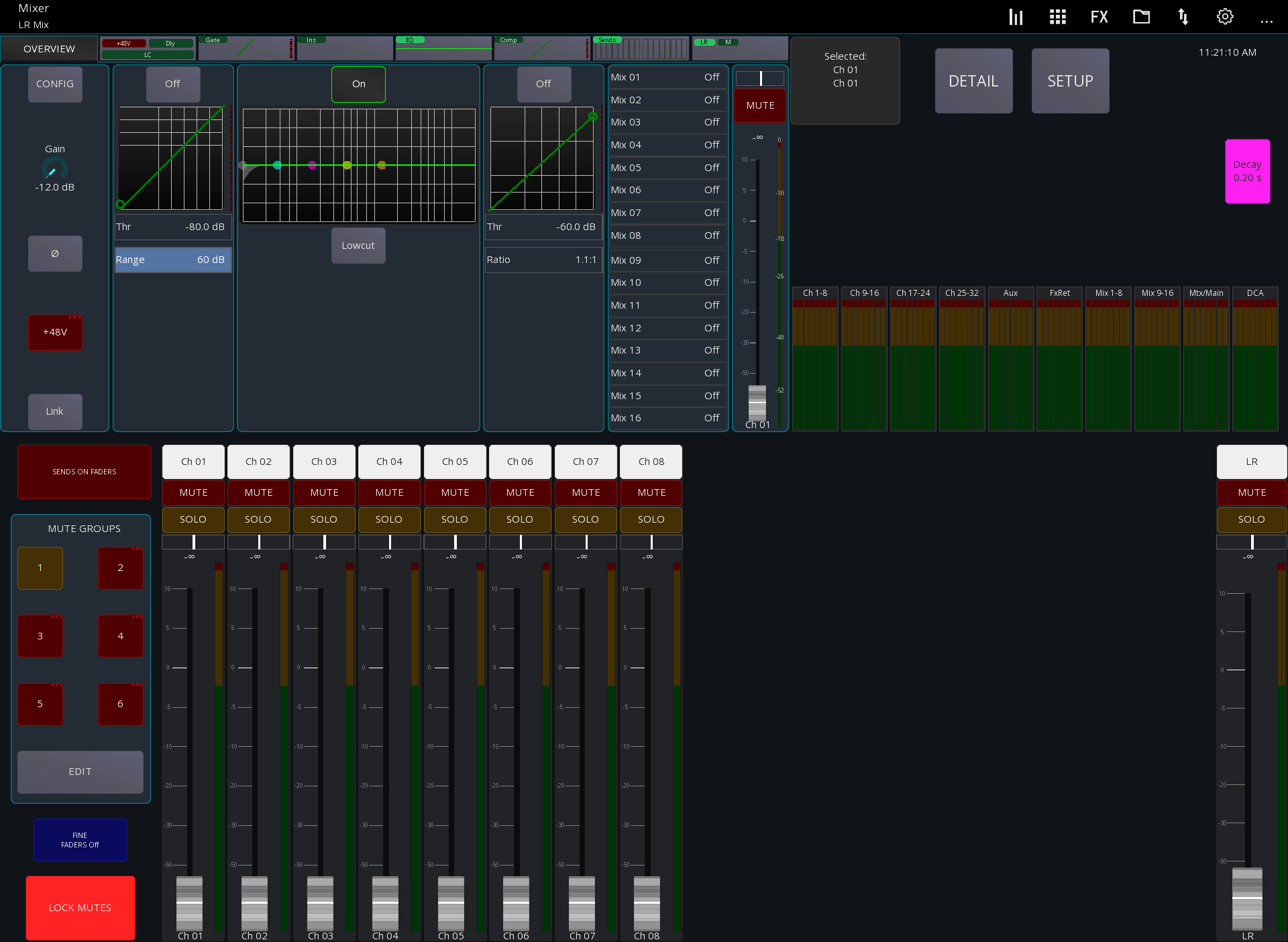Toggle +48V phantom power
1288x942 pixels.
pyautogui.click(x=55, y=332)
